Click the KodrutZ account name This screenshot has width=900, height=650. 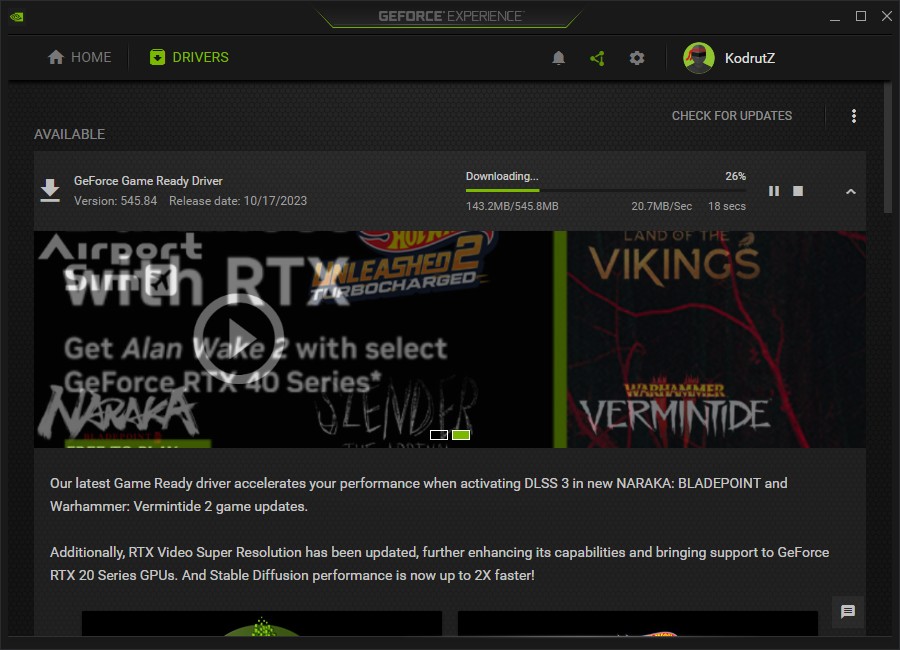click(750, 58)
